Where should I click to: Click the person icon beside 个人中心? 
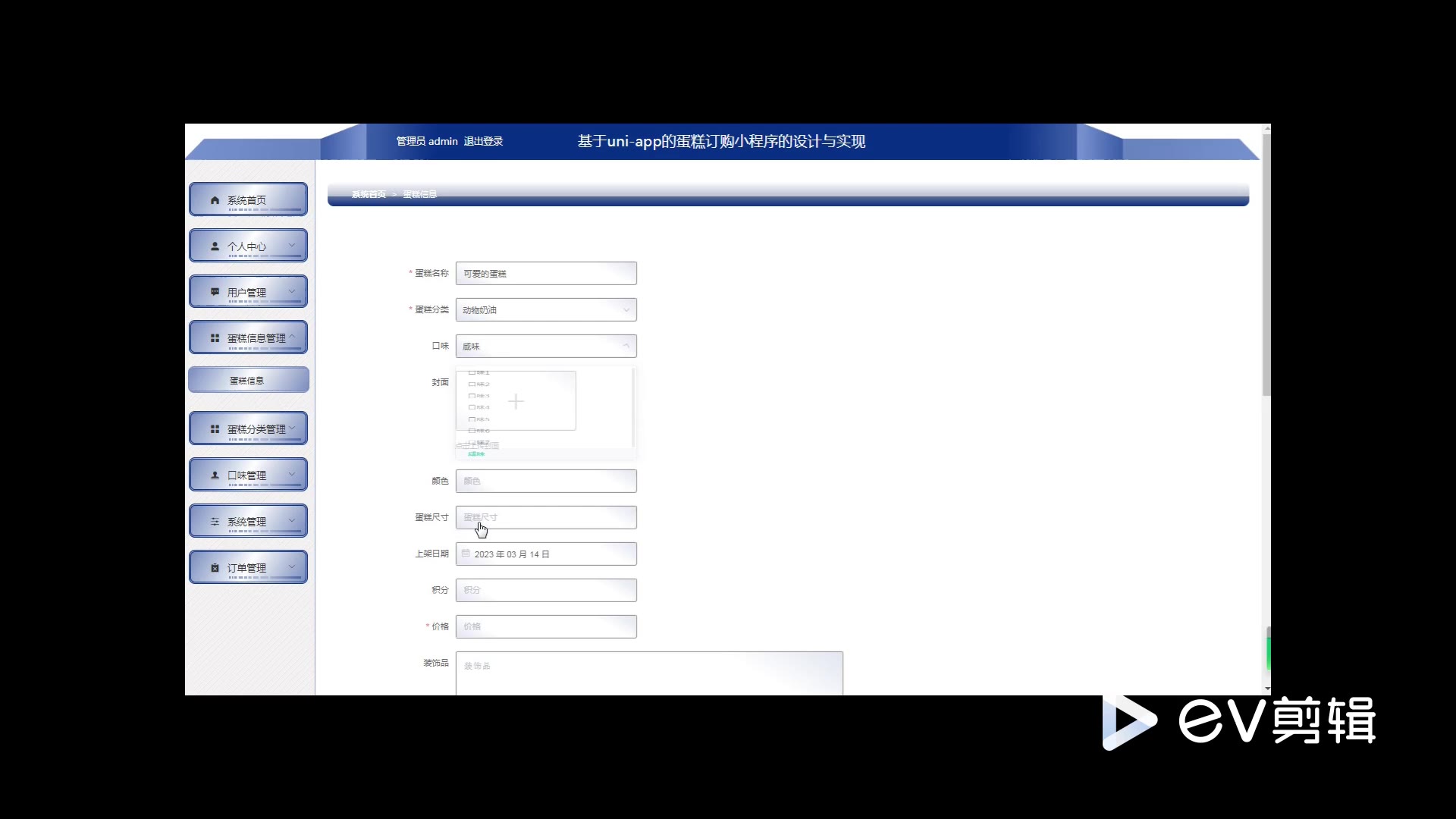click(215, 246)
